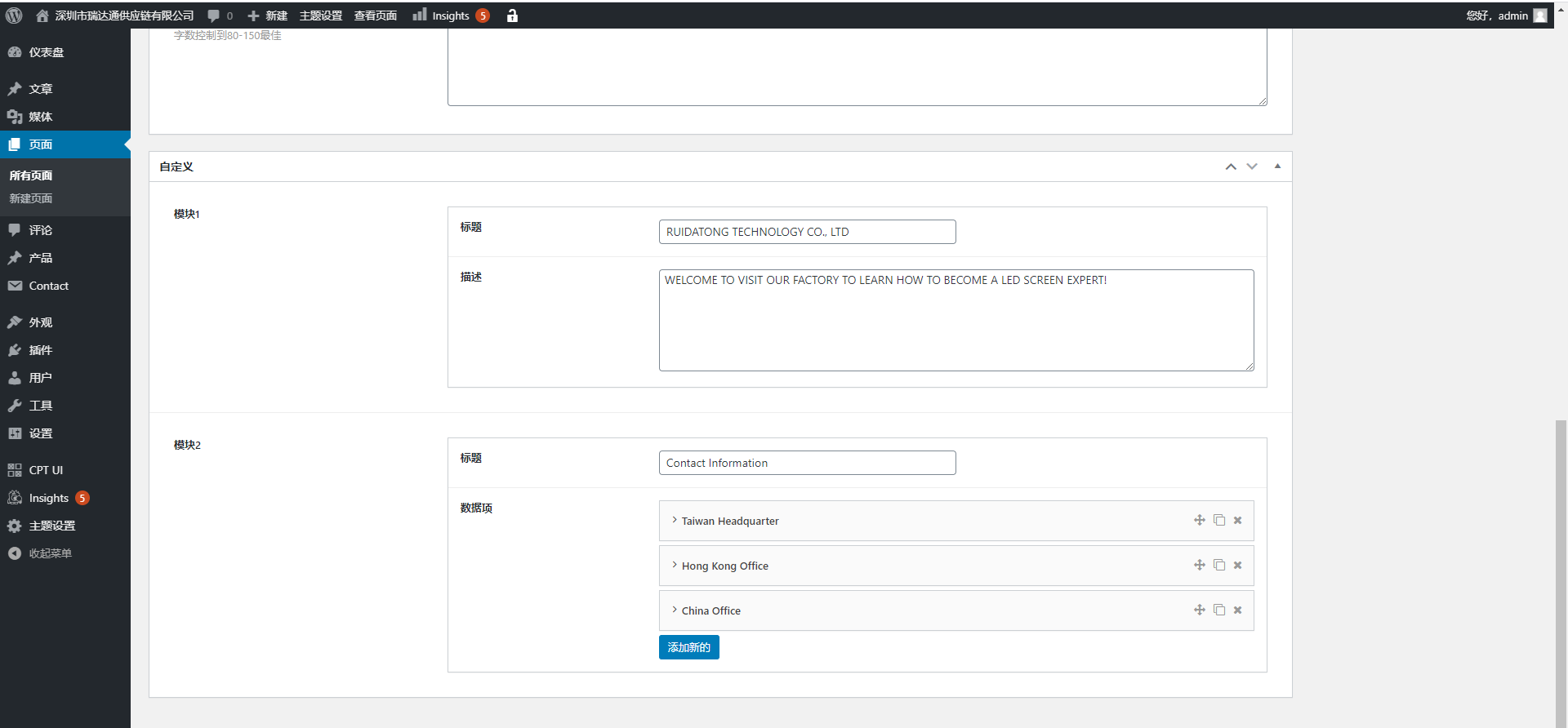The height and width of the screenshot is (728, 1568).
Task: Expand the China Office row
Action: (675, 610)
